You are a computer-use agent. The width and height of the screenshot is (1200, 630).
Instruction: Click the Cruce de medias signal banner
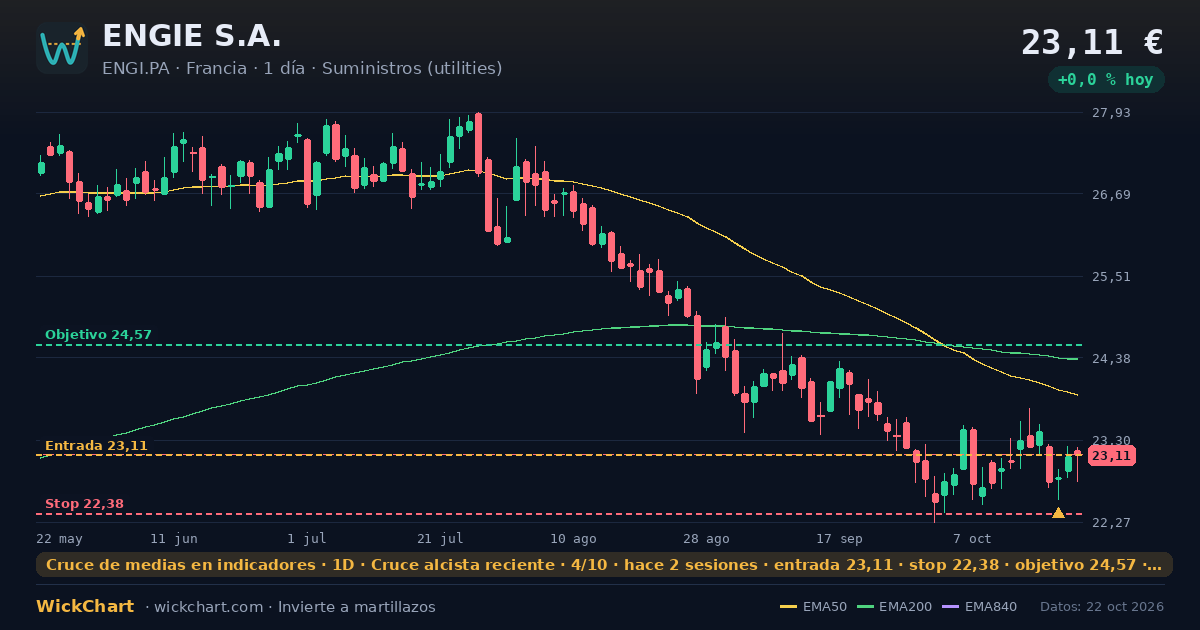click(604, 565)
